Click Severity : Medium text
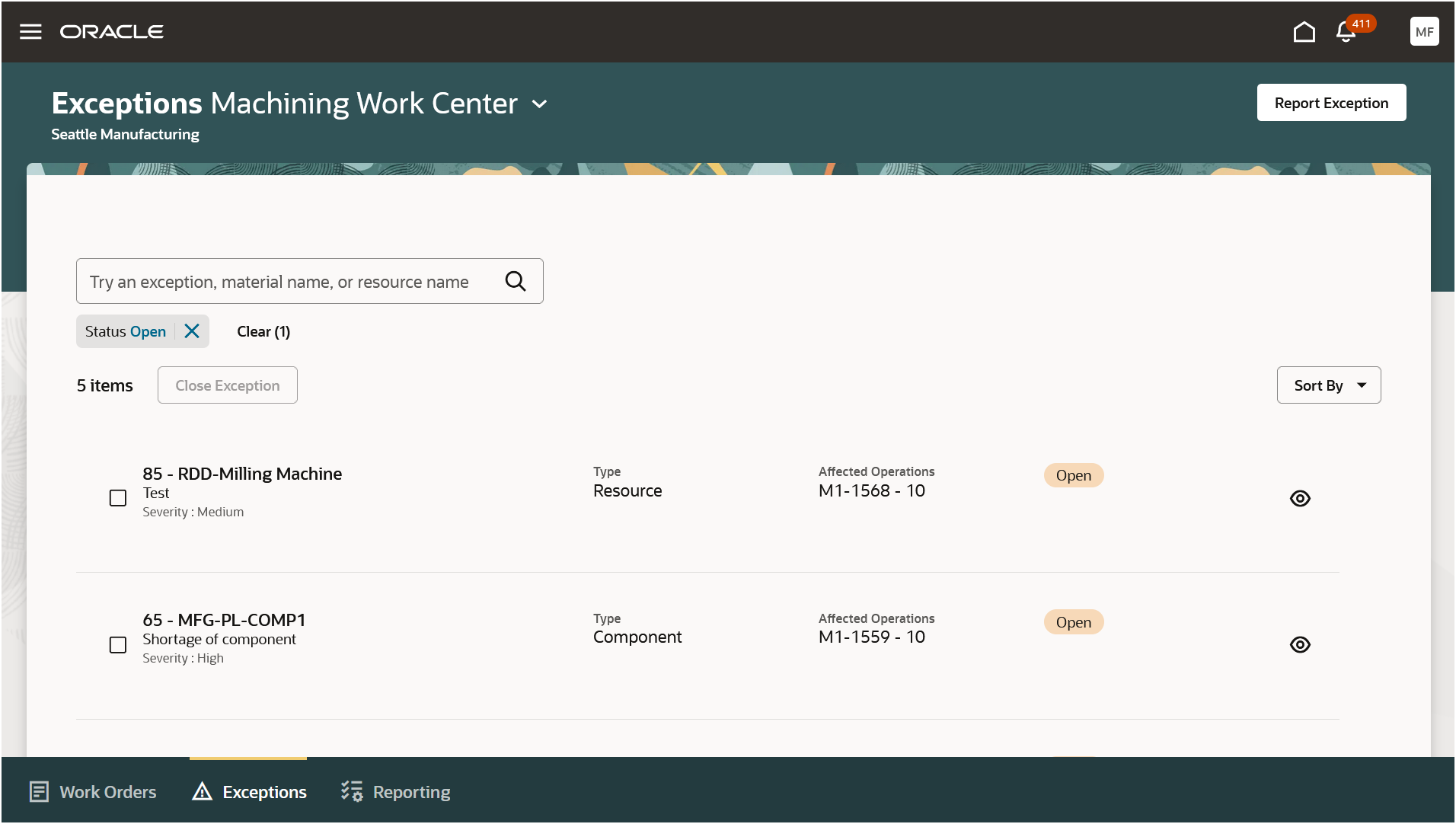1456x824 pixels. pos(193,513)
